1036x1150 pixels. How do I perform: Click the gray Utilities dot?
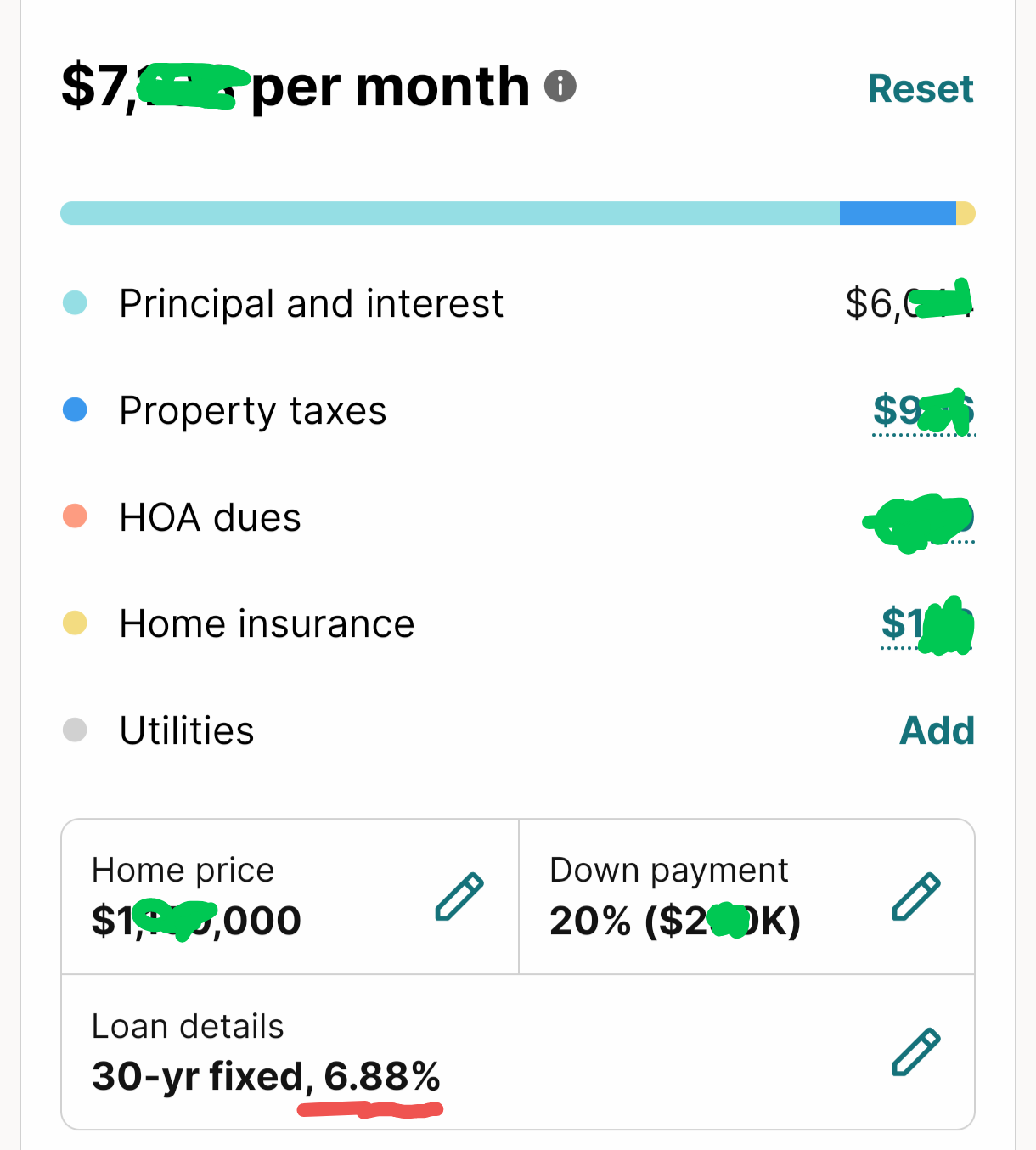[75, 730]
